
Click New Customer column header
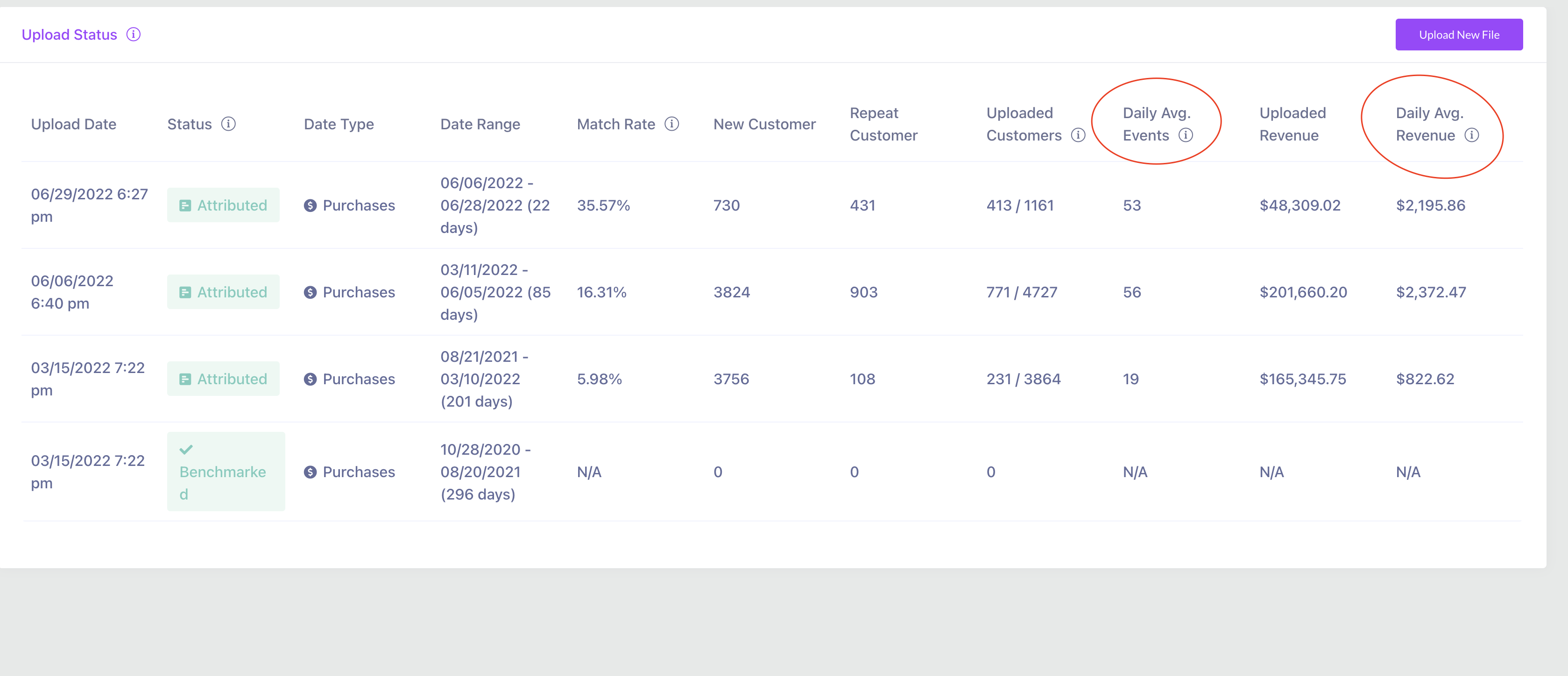pos(764,124)
